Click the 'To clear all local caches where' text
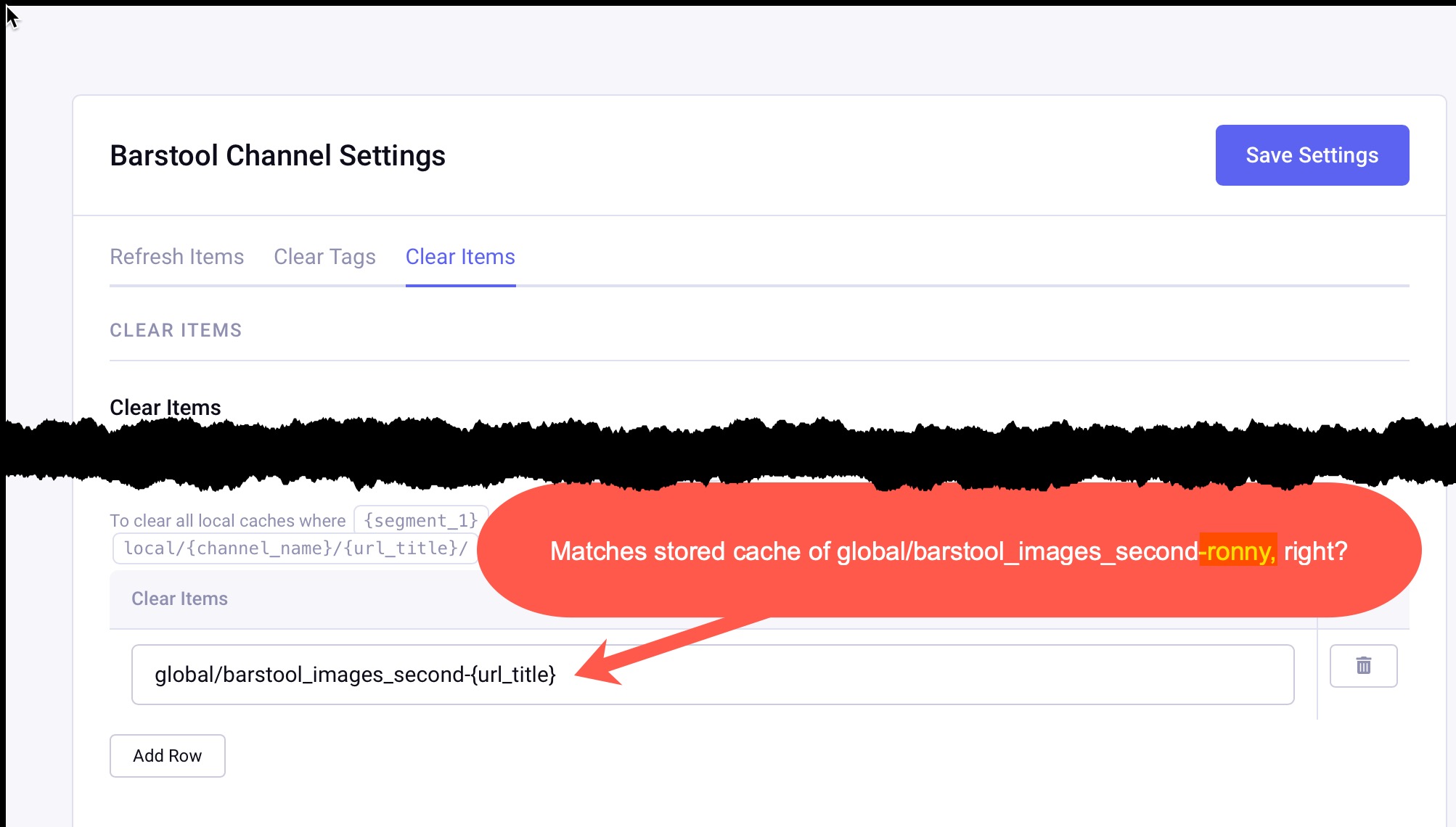This screenshot has width=1456, height=827. tap(228, 521)
